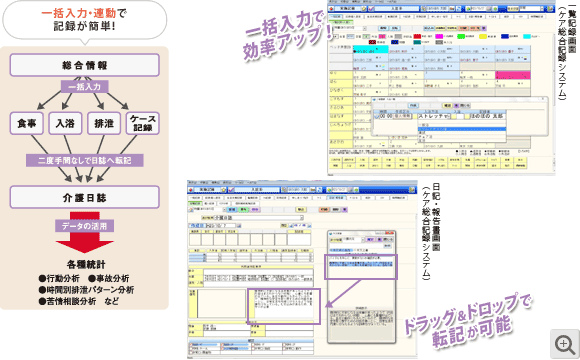Open the diary report screen (日誌・報告書画面) thumbnail
The height and width of the screenshot is (360, 580).
302,270
